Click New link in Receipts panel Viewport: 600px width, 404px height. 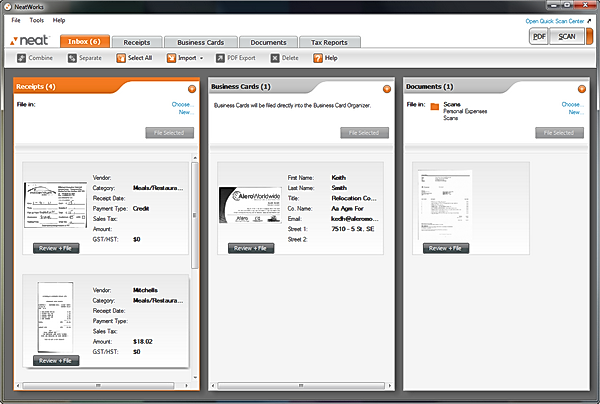186,112
